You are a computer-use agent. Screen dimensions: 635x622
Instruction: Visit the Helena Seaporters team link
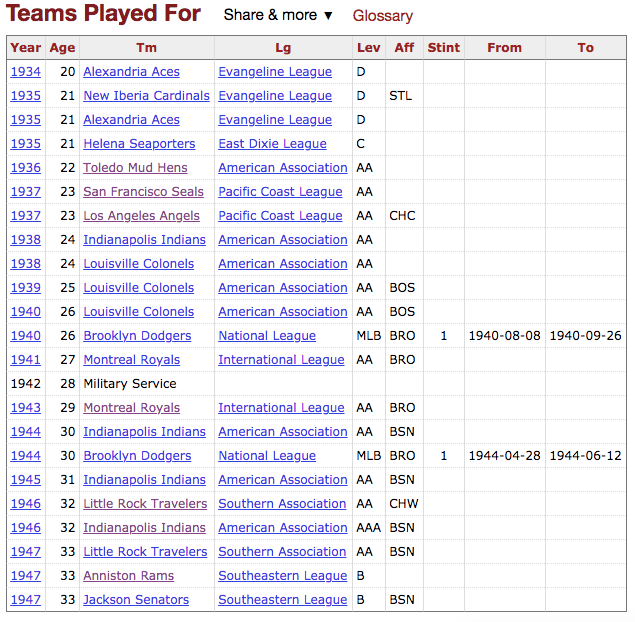tap(139, 144)
